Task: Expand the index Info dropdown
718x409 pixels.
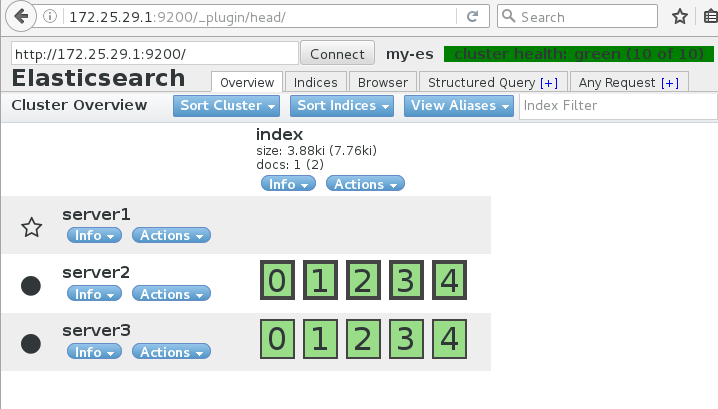Action: point(288,184)
